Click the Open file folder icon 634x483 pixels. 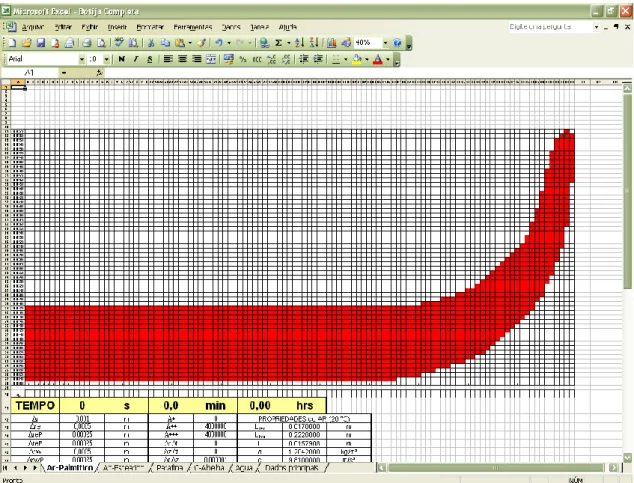click(x=27, y=43)
